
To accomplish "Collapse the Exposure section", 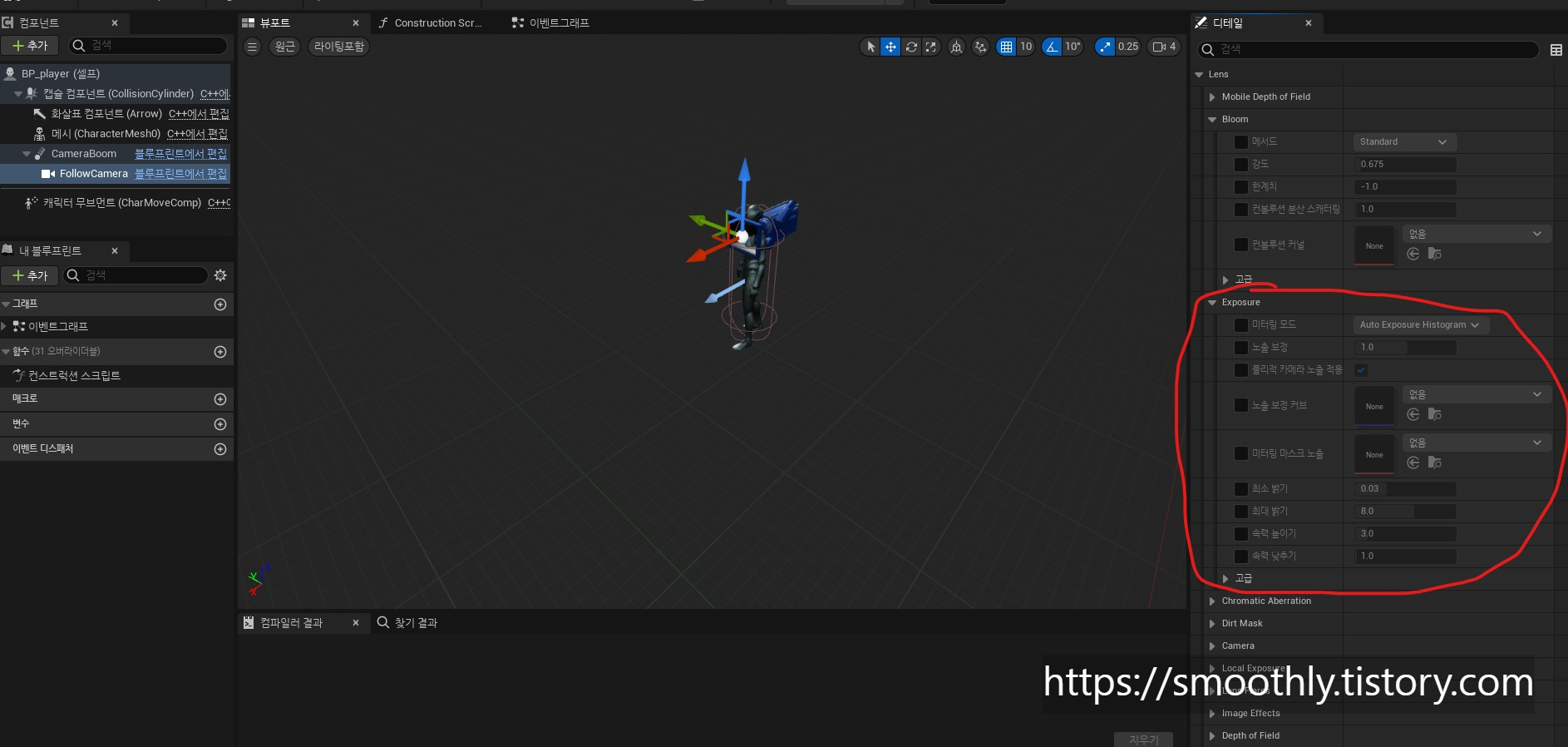I will click(x=1212, y=303).
